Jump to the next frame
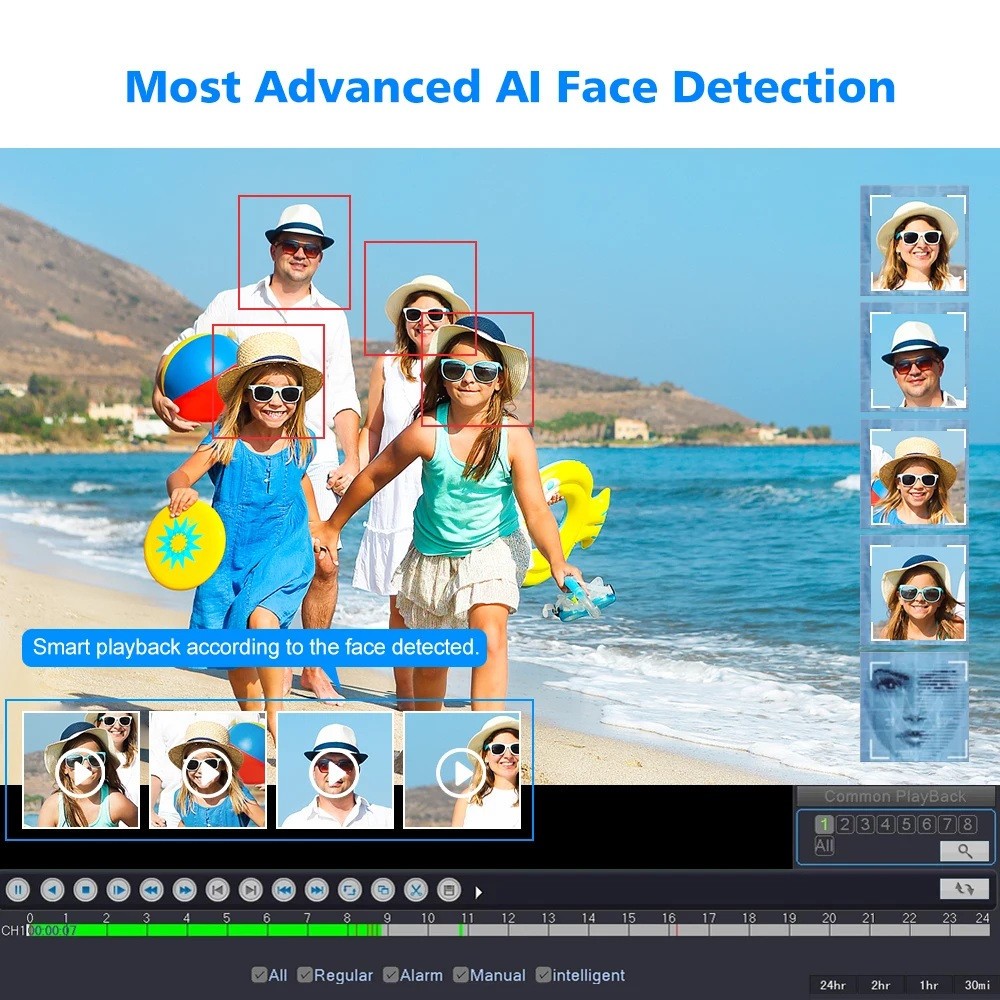The height and width of the screenshot is (1000, 1000). coord(251,890)
